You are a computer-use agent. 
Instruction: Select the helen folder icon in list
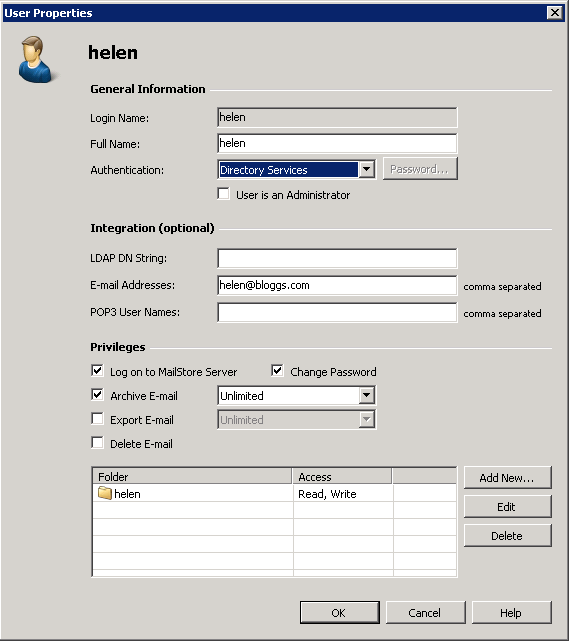tap(105, 493)
